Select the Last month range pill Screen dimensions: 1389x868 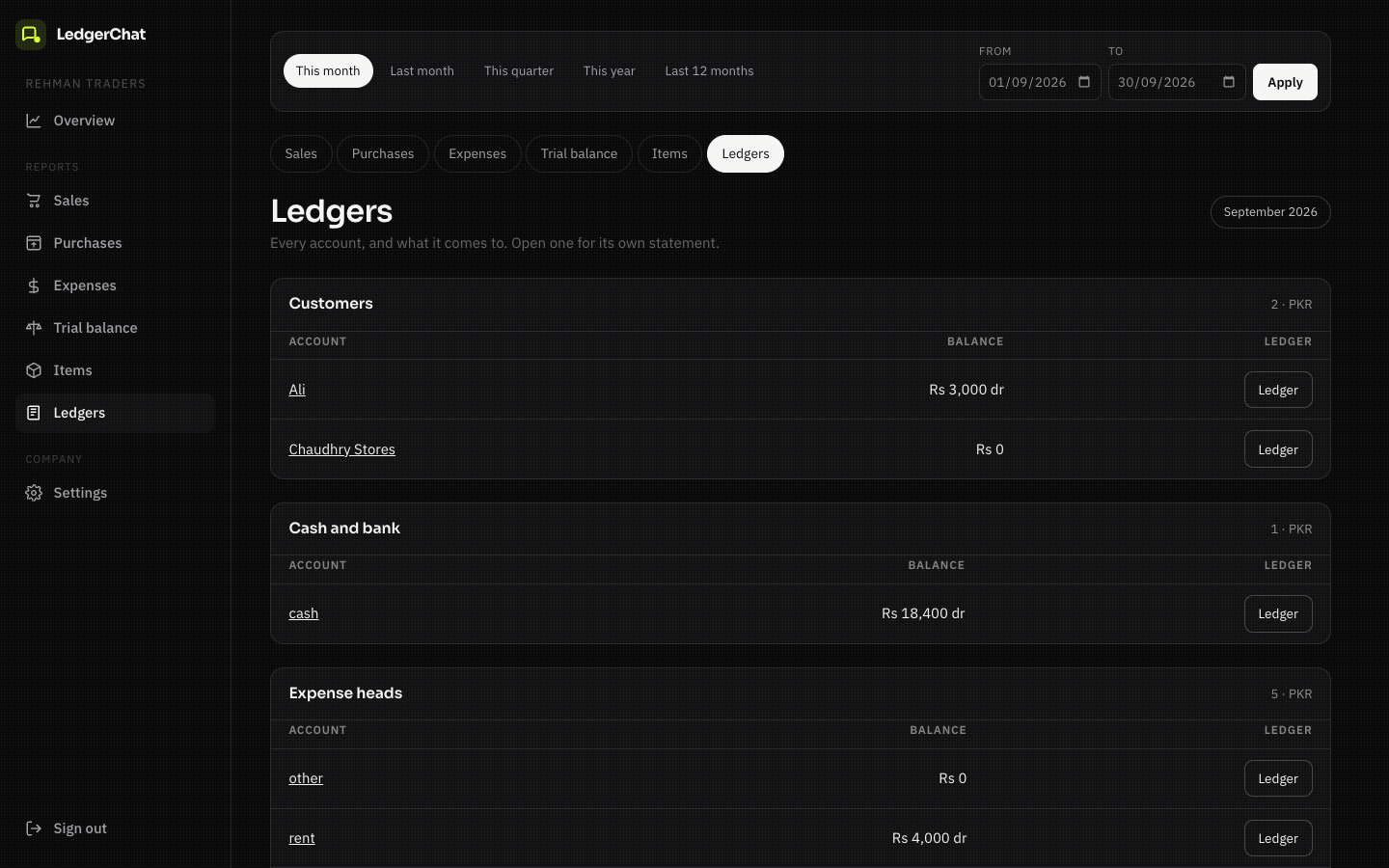coord(422,71)
